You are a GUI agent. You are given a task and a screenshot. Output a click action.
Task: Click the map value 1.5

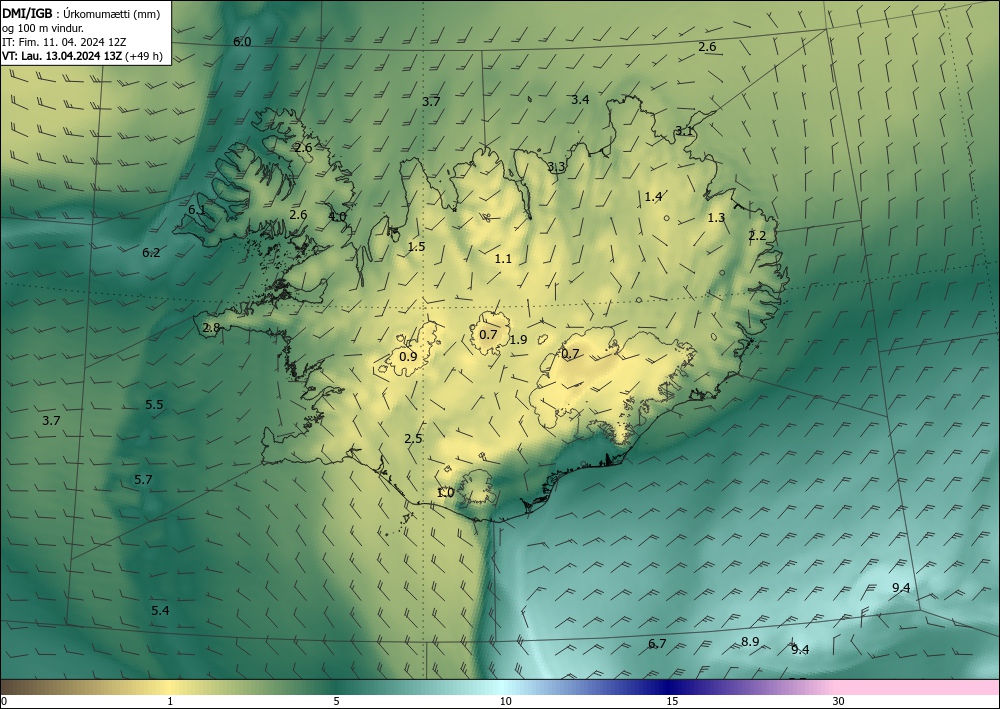click(x=416, y=247)
